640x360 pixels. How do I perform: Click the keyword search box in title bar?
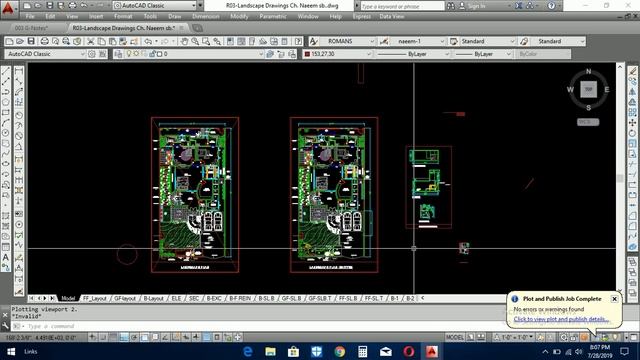(402, 6)
